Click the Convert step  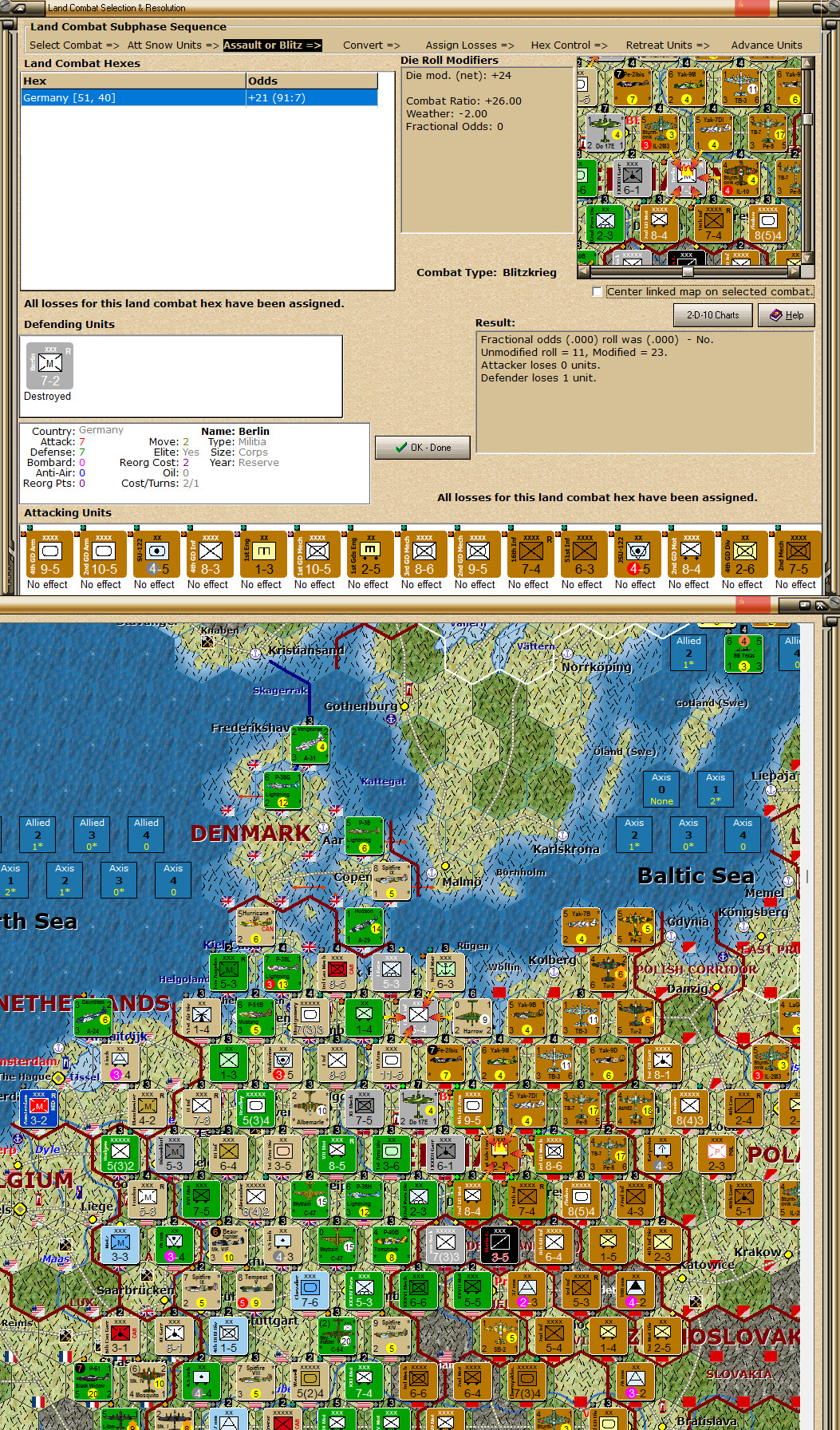coord(372,45)
